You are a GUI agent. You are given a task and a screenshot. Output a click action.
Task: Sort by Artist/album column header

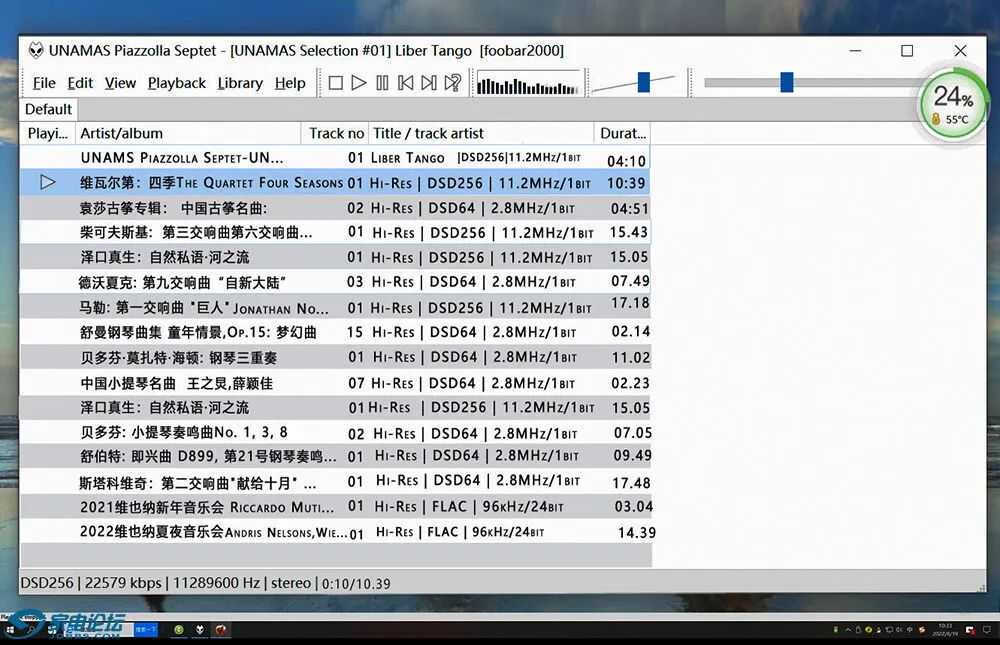coord(188,133)
